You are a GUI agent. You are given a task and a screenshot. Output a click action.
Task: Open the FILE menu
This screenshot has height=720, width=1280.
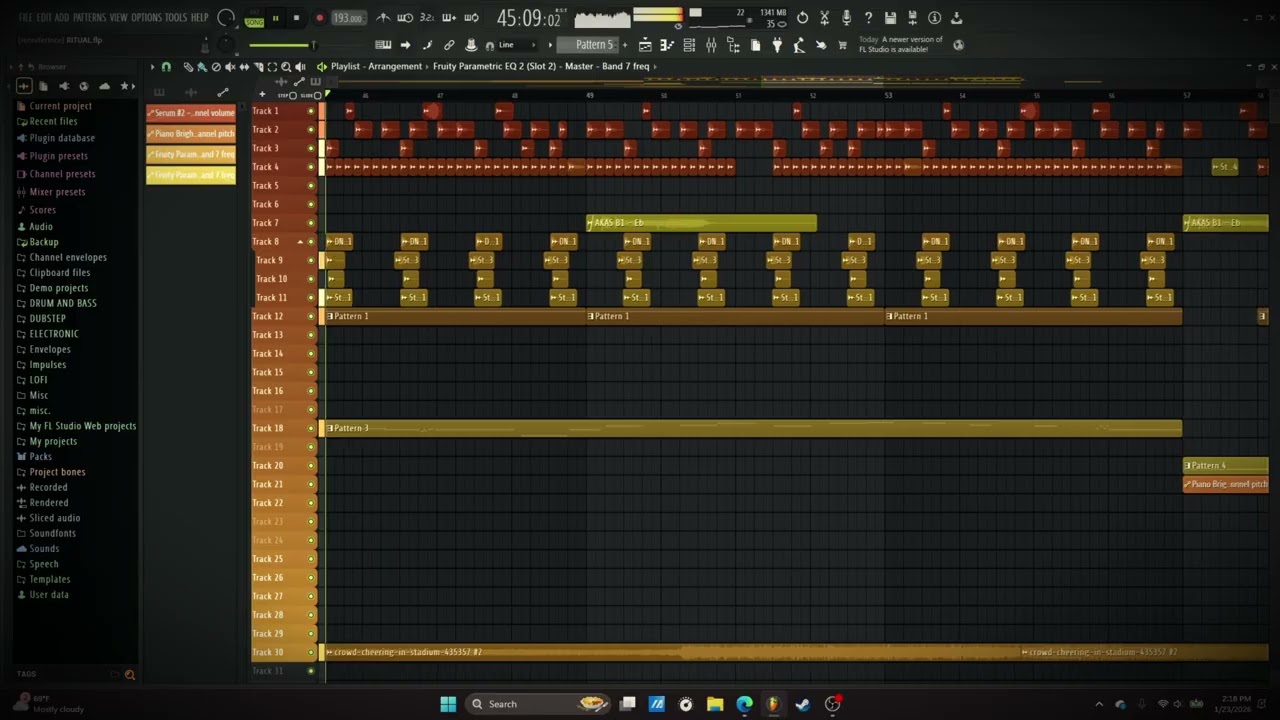point(25,18)
